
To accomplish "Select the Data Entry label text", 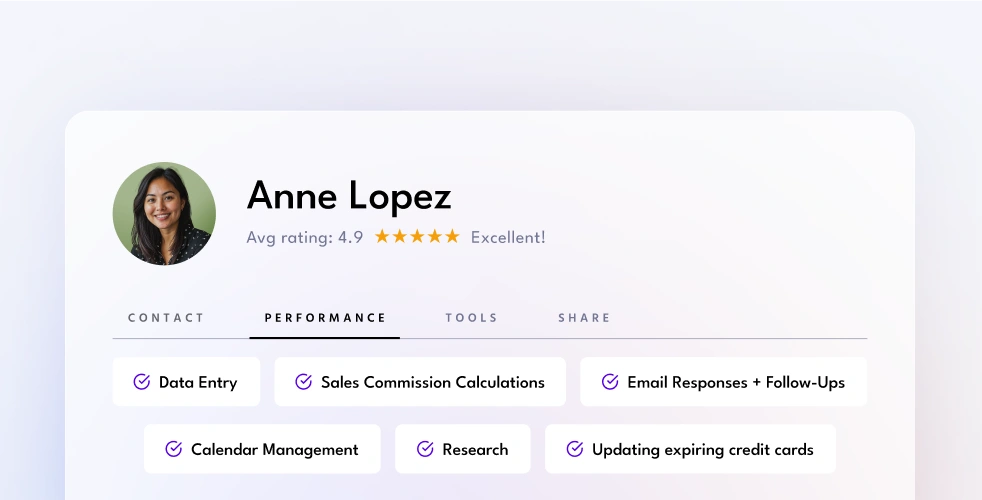I will point(198,382).
